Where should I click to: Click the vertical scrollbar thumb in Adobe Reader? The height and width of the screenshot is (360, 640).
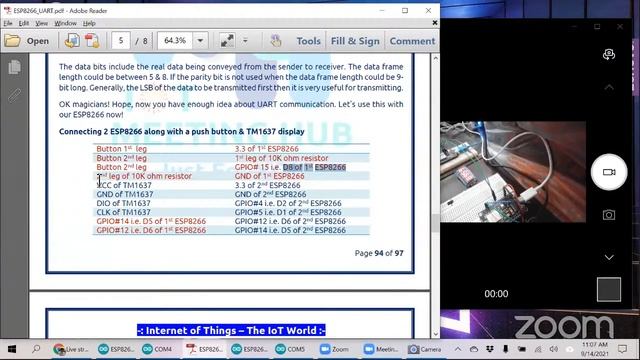(436, 223)
